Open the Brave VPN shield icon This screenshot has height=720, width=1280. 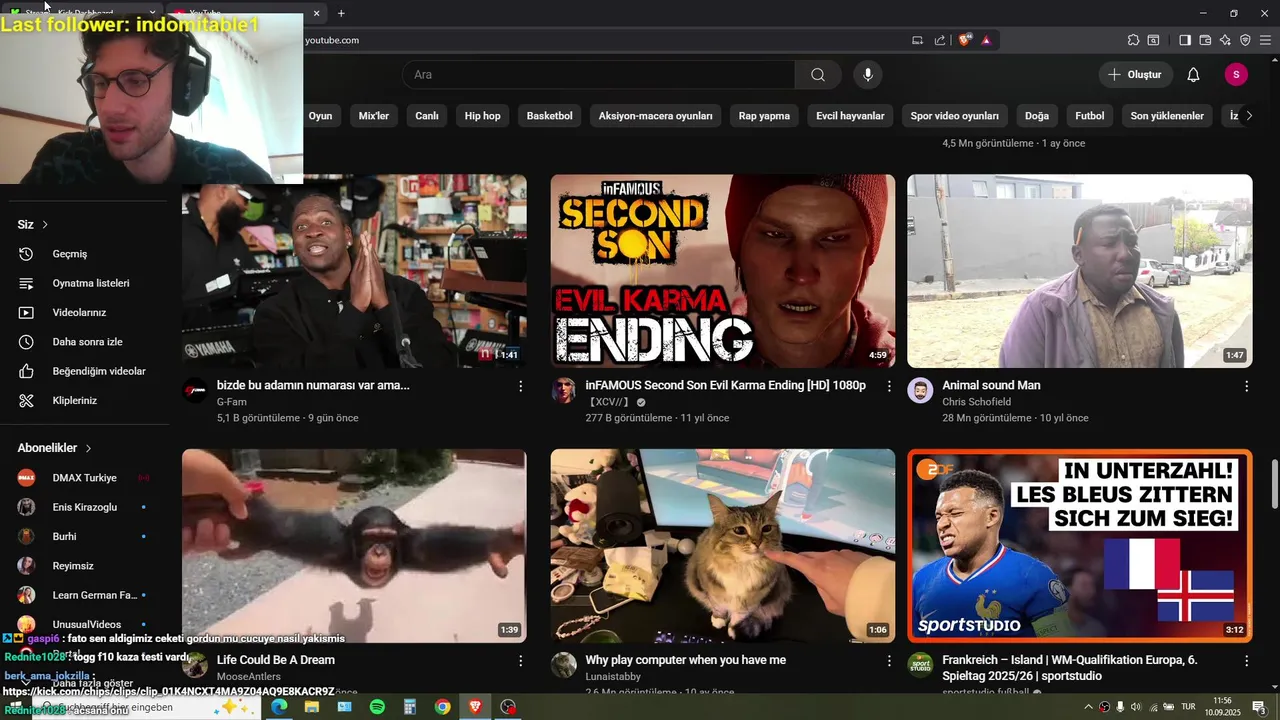click(1245, 40)
